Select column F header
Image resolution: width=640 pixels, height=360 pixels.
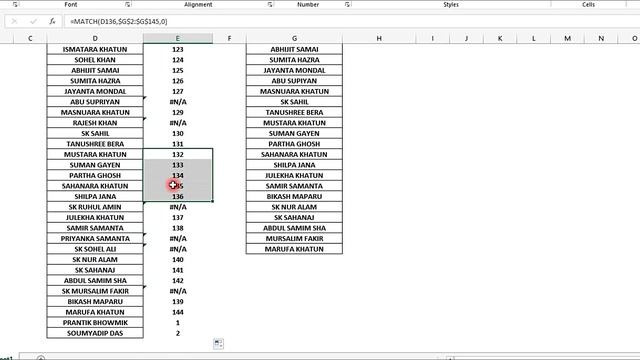[229, 38]
